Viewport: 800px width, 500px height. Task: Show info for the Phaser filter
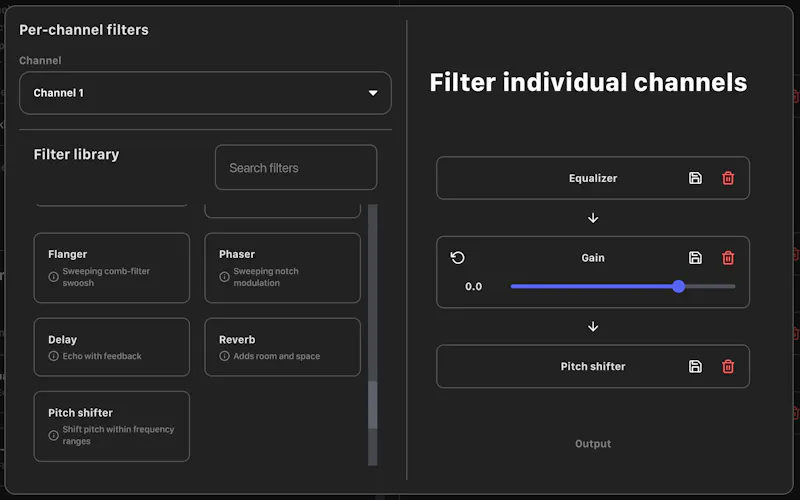(224, 277)
